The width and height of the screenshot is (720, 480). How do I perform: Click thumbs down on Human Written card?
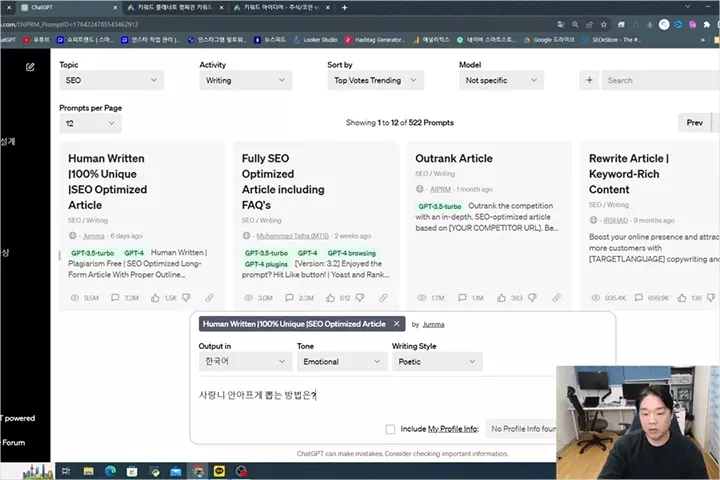pyautogui.click(x=186, y=298)
